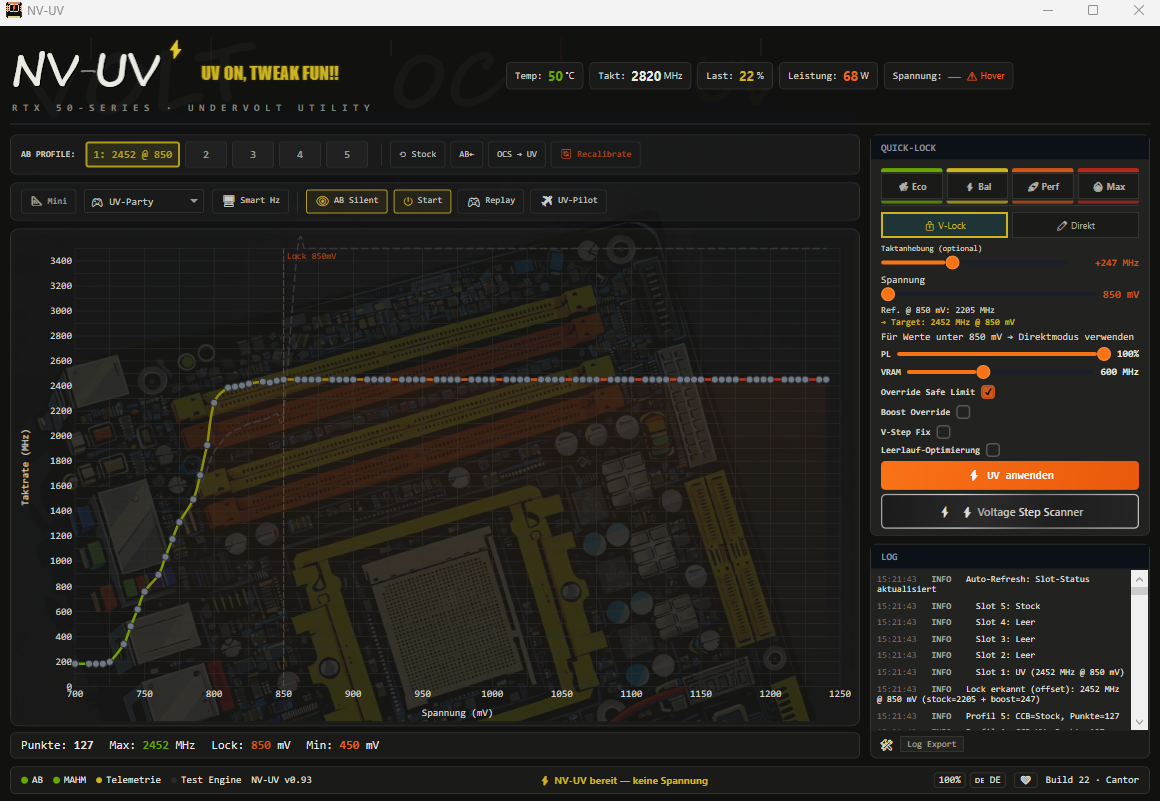1160x801 pixels.
Task: Click the Taktanhebung slider handle
Action: tap(952, 263)
